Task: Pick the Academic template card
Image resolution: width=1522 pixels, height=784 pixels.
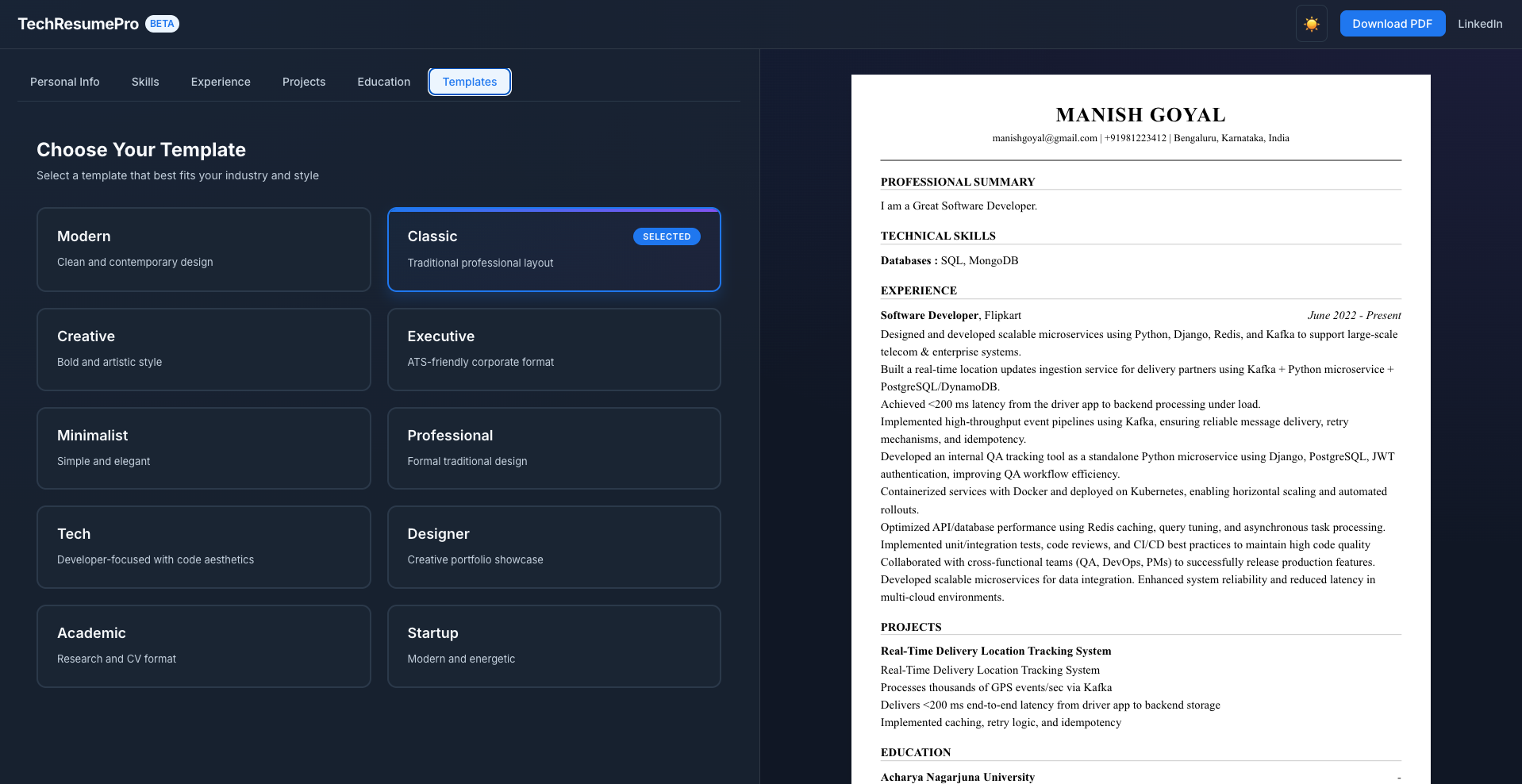Action: [204, 646]
